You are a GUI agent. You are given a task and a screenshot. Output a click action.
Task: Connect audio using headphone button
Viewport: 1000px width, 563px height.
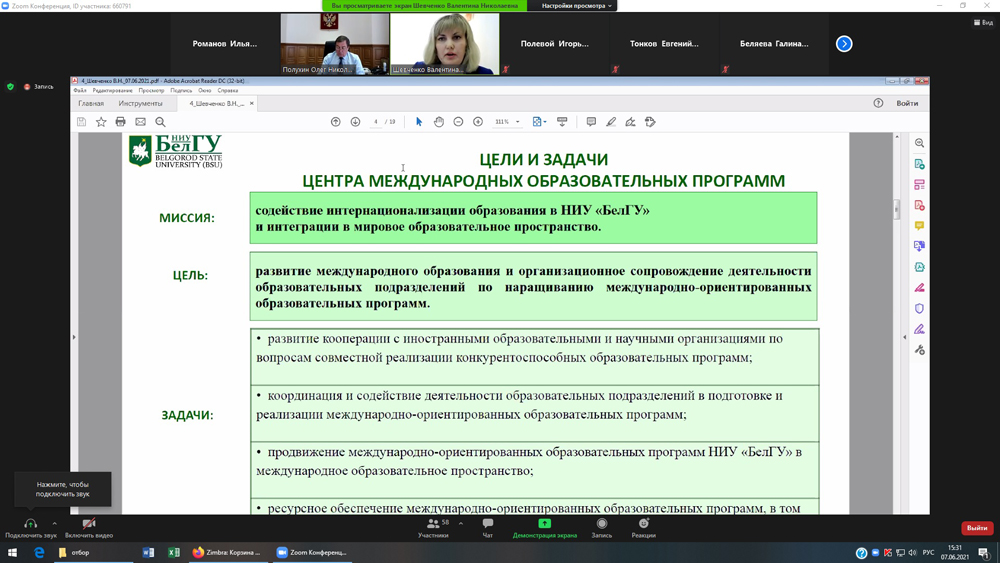pyautogui.click(x=30, y=527)
